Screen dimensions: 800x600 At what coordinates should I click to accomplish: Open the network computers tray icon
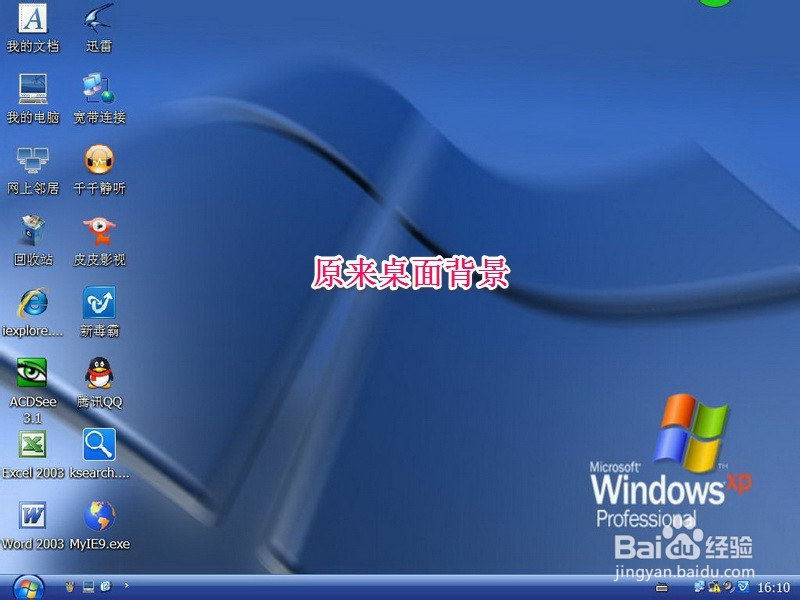point(699,587)
